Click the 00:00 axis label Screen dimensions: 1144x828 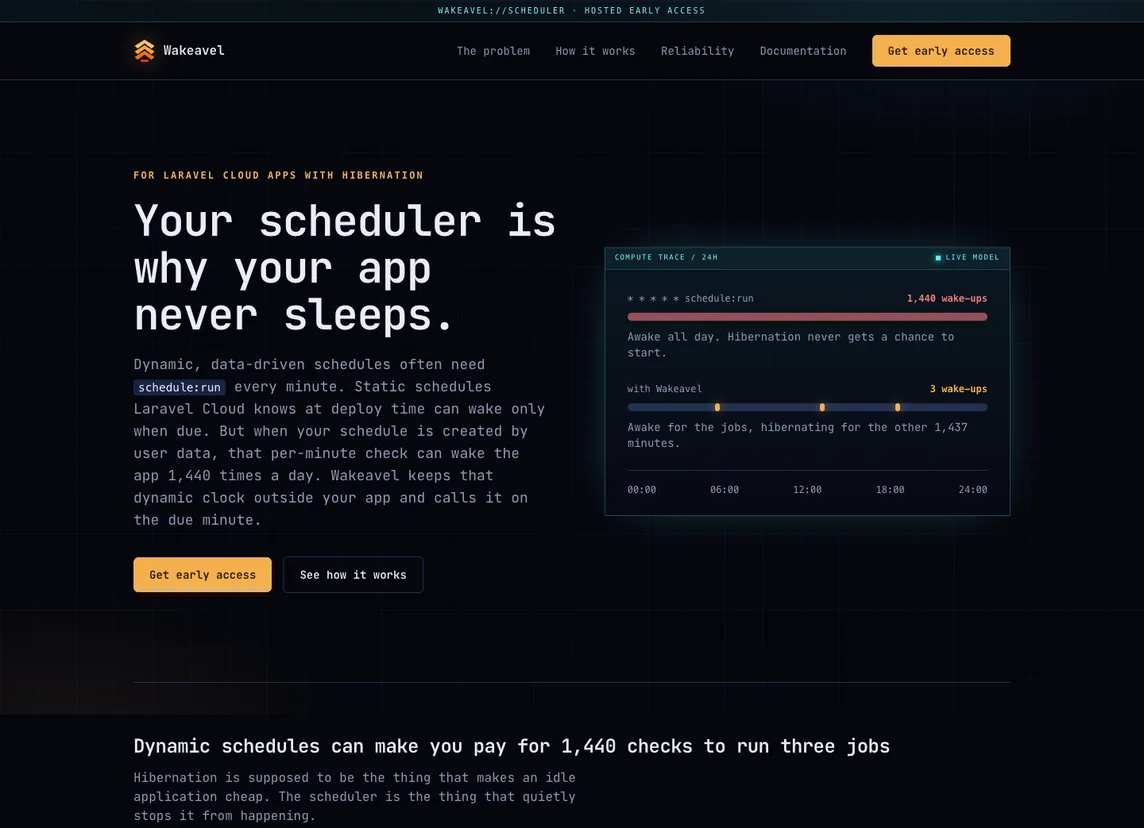coord(642,490)
